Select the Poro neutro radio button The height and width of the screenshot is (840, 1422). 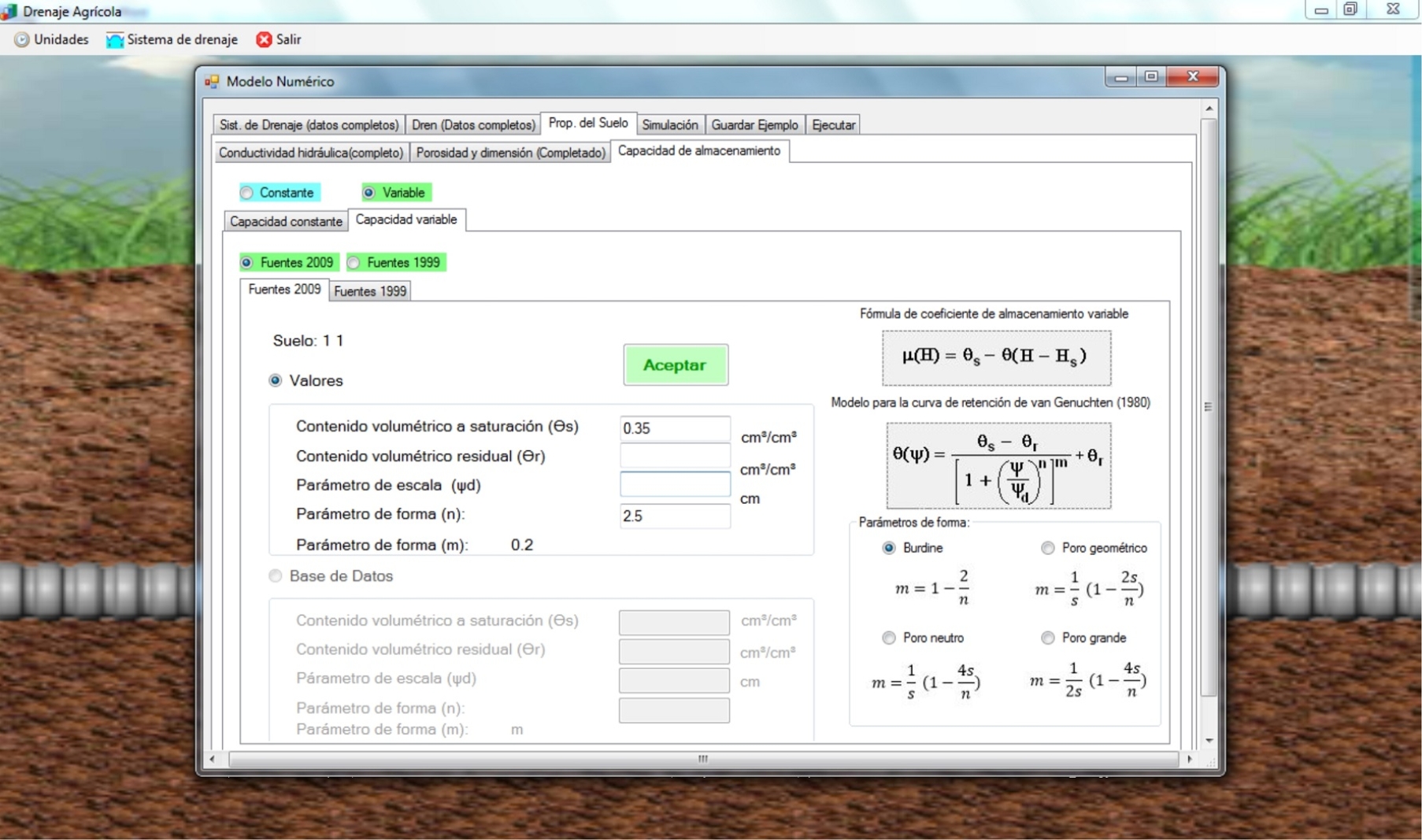pos(889,638)
